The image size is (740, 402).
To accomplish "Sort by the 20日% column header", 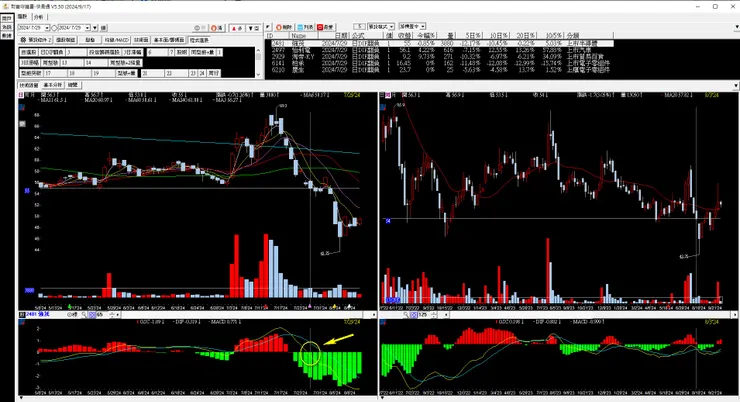I will [523, 36].
